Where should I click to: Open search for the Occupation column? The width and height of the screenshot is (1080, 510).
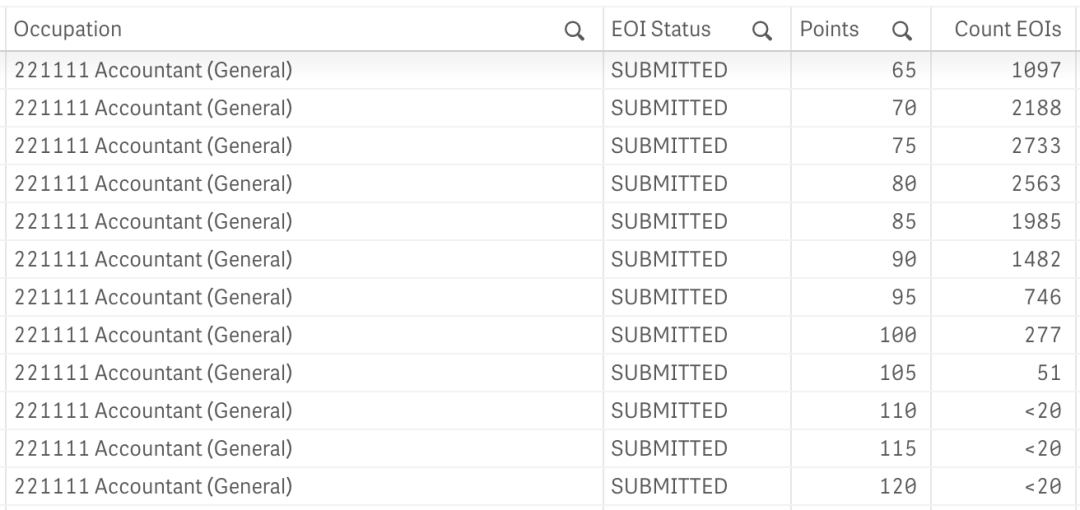574,30
